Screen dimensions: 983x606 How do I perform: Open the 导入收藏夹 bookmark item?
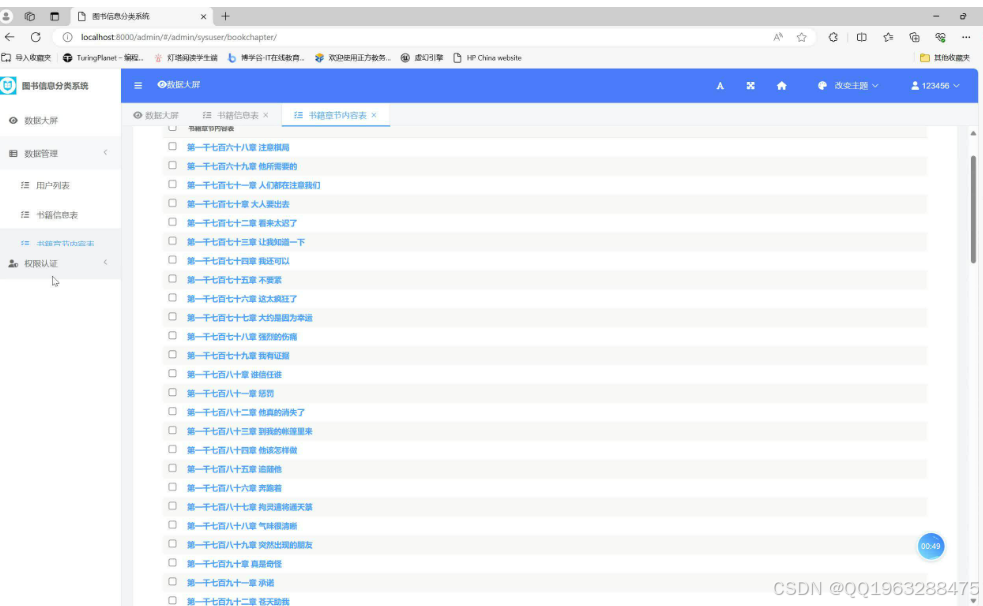coord(26,58)
